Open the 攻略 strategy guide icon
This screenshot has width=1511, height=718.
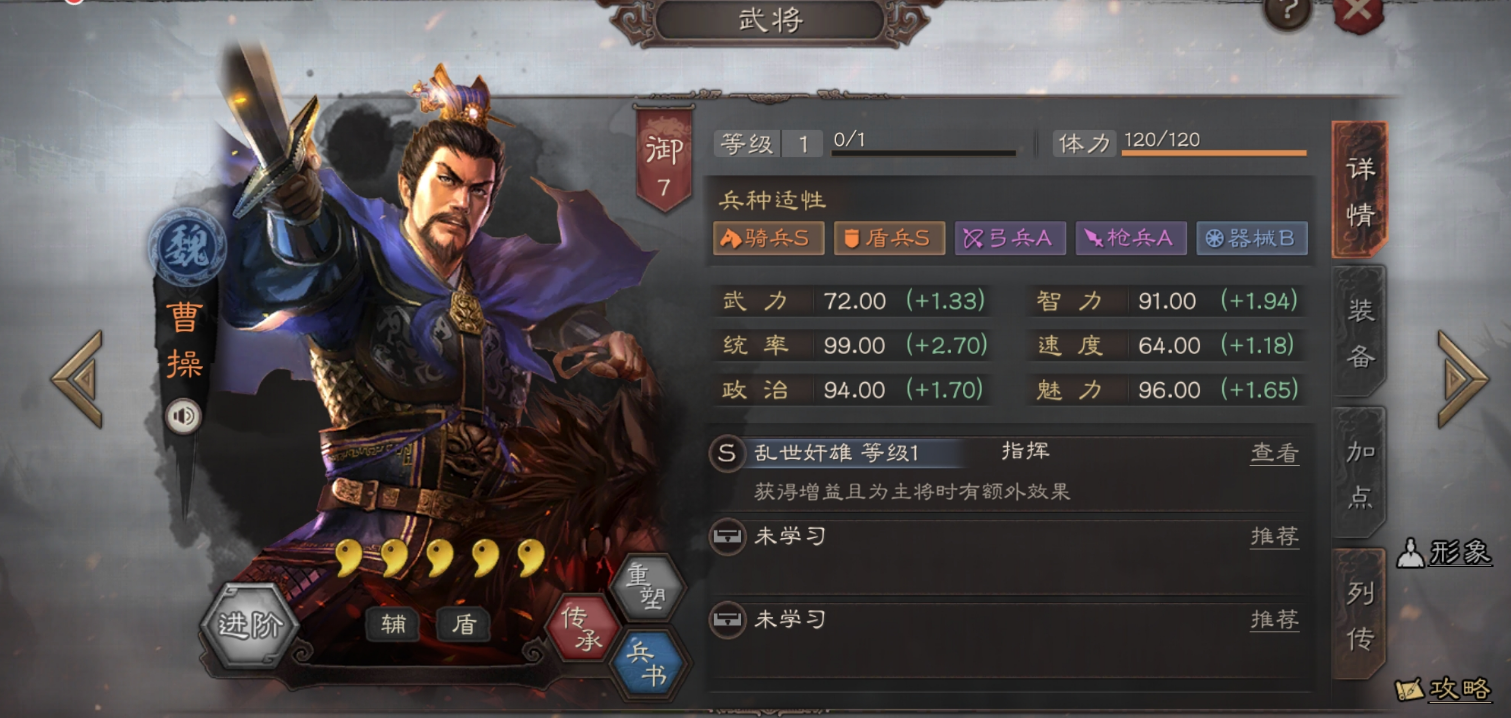pyautogui.click(x=1444, y=688)
